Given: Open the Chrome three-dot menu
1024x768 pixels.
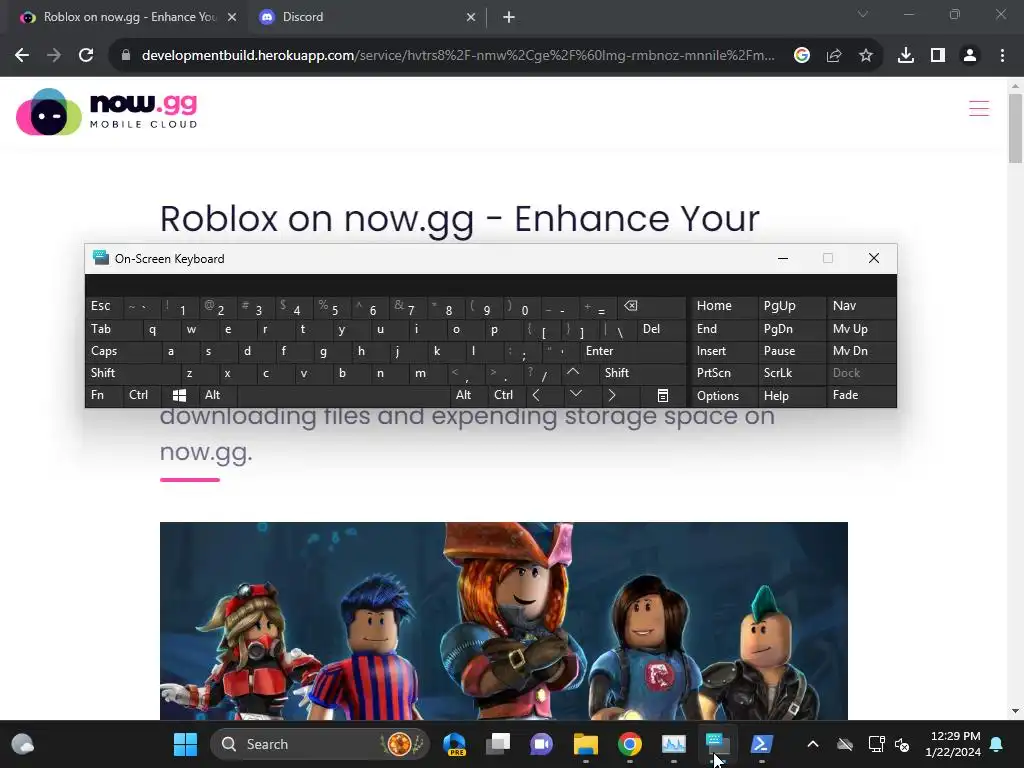Looking at the screenshot, I should point(1002,56).
